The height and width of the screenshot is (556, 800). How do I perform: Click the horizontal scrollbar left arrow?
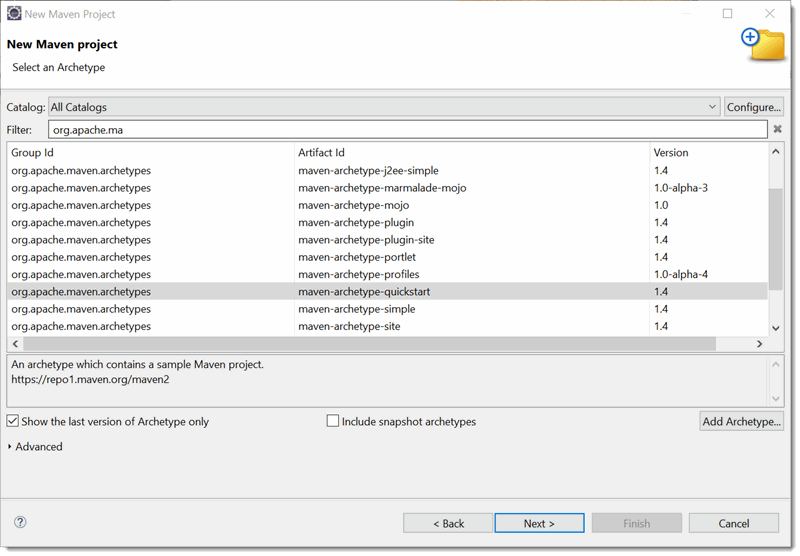[15, 344]
